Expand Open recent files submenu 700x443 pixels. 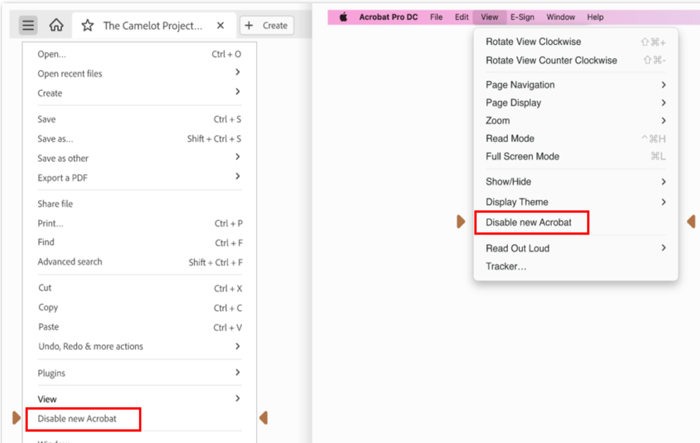coord(139,73)
